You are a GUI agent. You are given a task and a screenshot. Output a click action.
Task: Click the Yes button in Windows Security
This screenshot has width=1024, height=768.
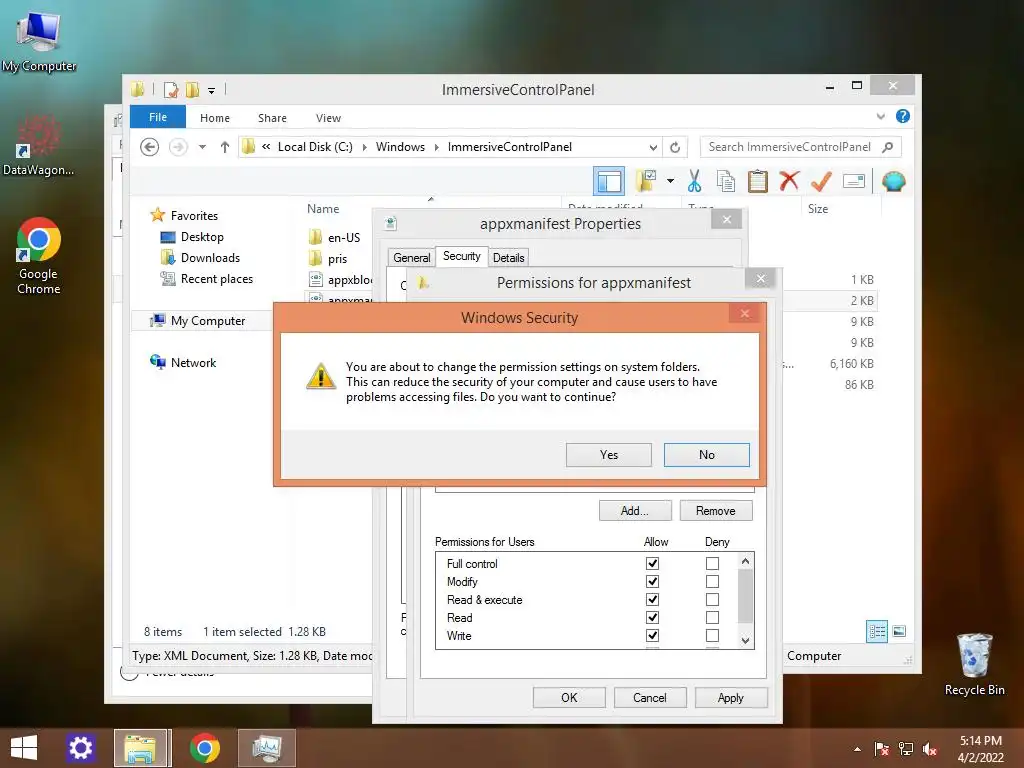coord(609,455)
